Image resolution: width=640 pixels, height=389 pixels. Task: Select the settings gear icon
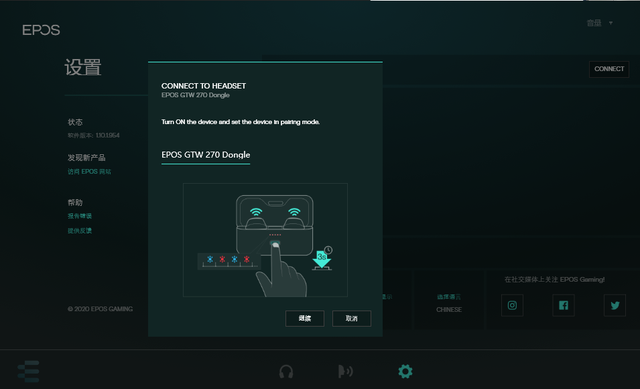click(405, 371)
